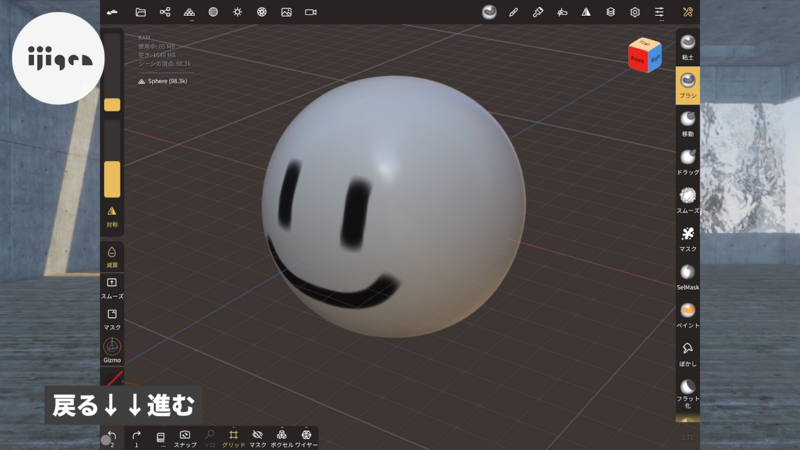Toggle ソロ solo mode
The image size is (800, 450).
pyautogui.click(x=210, y=438)
